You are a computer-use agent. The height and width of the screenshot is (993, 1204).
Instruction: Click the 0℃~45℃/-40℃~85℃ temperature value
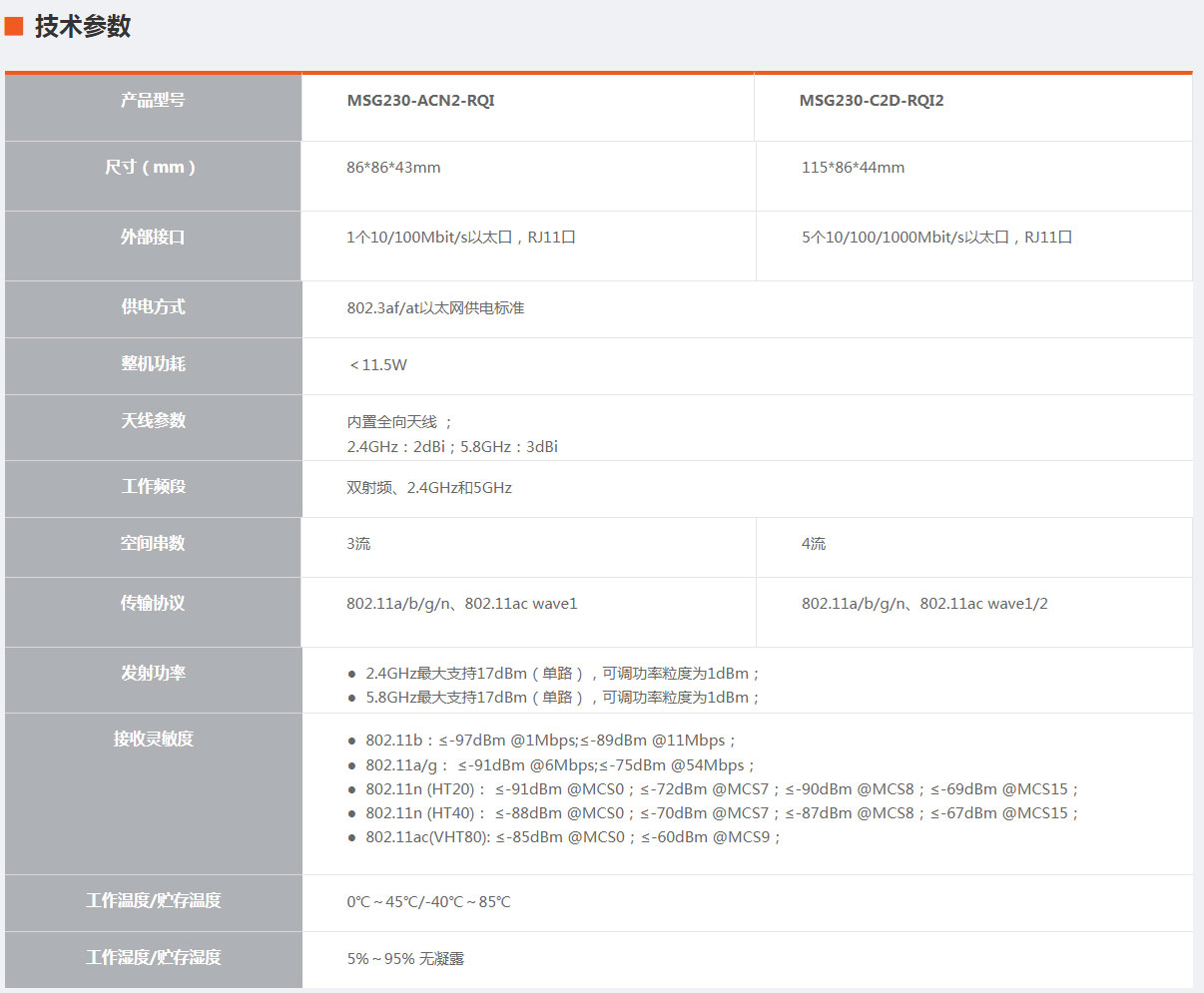428,902
